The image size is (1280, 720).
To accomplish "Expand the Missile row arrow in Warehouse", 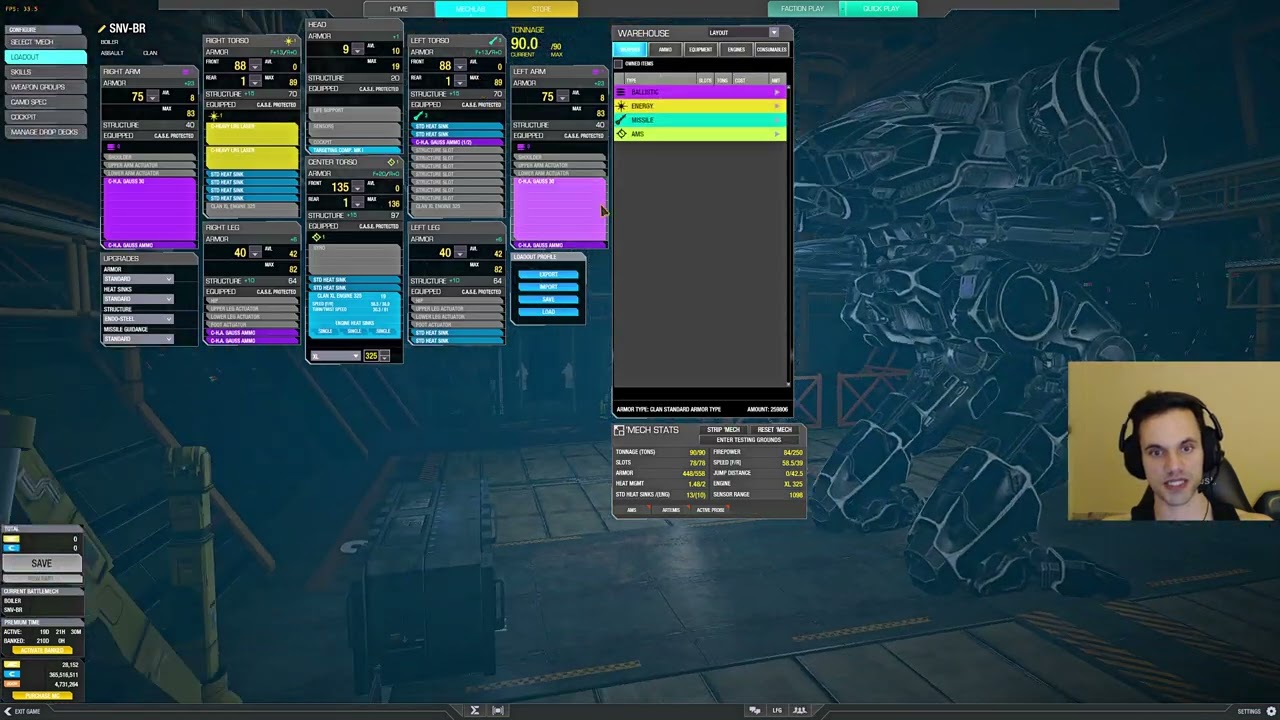I will click(x=777, y=120).
